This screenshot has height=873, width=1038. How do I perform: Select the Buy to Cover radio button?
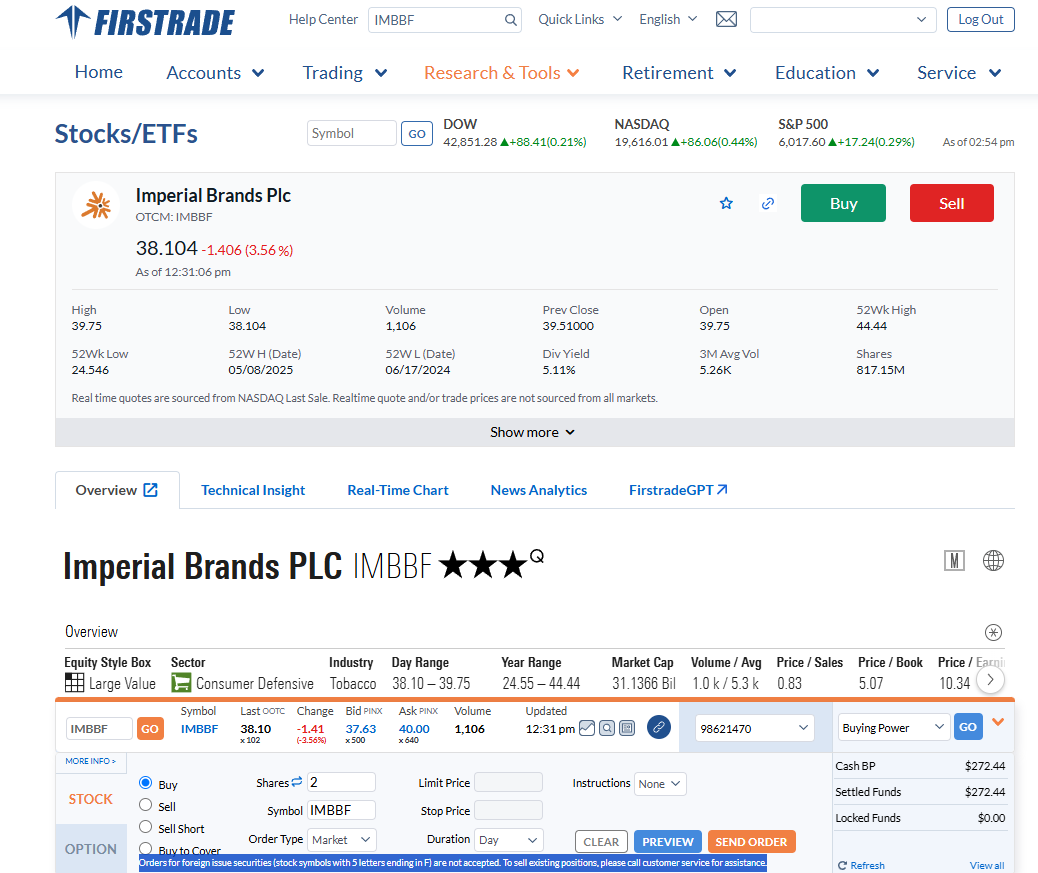click(x=146, y=849)
